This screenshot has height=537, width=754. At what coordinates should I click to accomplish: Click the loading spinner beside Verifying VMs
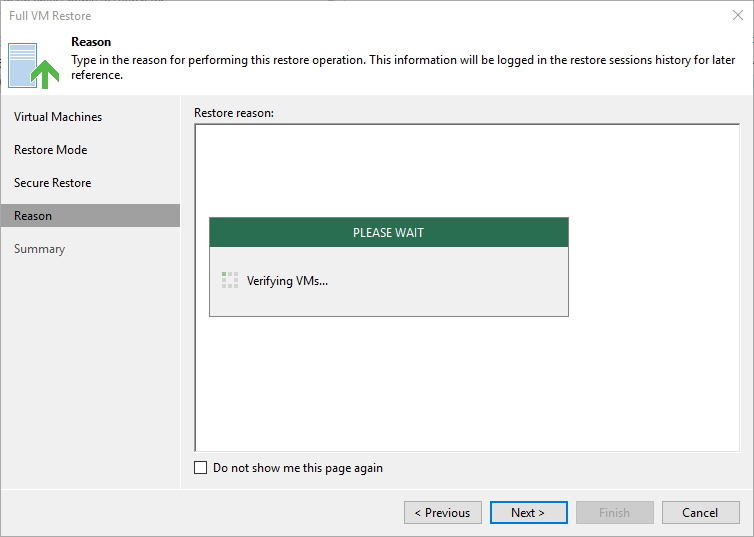(x=230, y=280)
